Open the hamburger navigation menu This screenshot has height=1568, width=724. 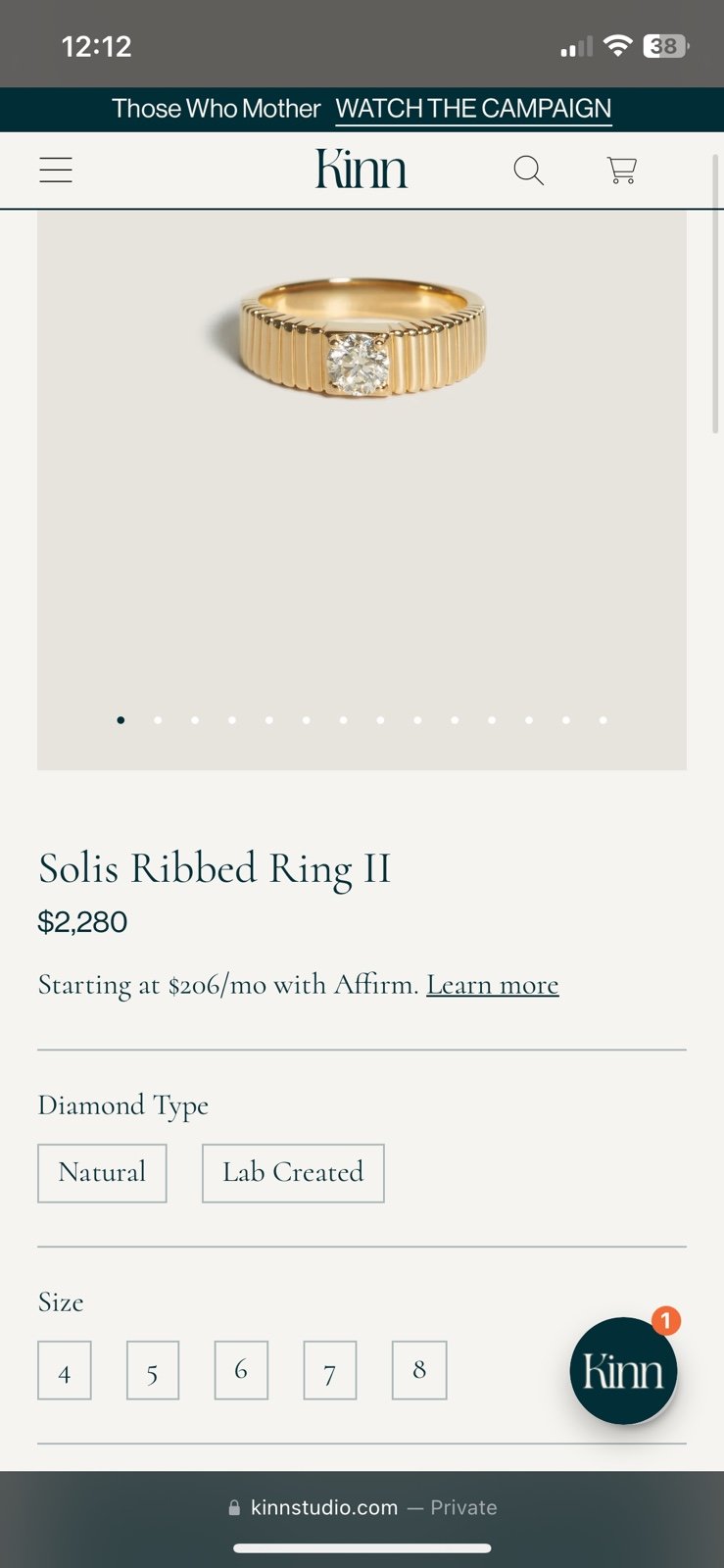pos(56,171)
